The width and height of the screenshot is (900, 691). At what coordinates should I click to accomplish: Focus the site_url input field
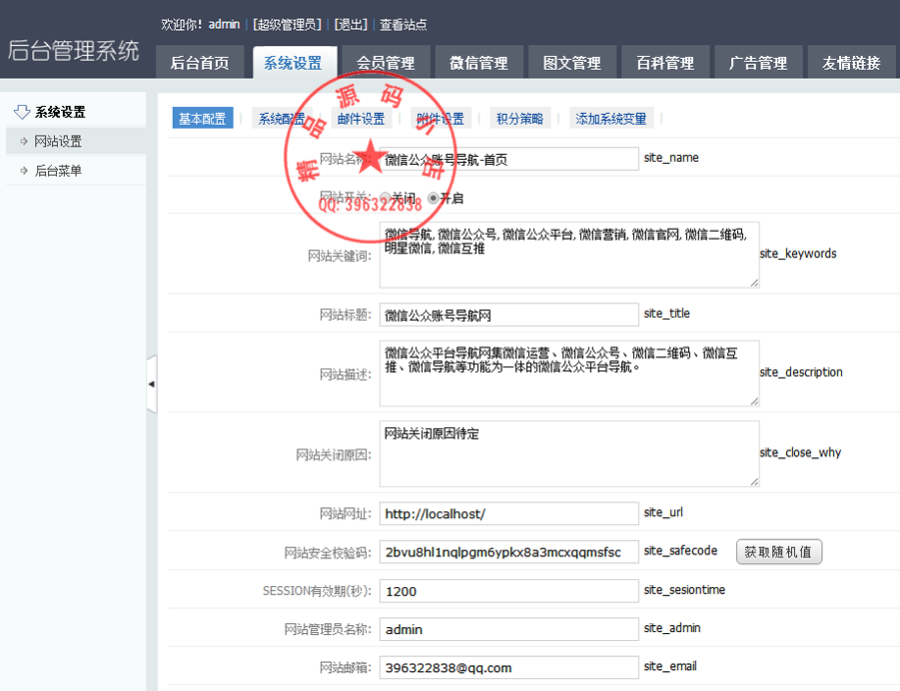point(509,513)
